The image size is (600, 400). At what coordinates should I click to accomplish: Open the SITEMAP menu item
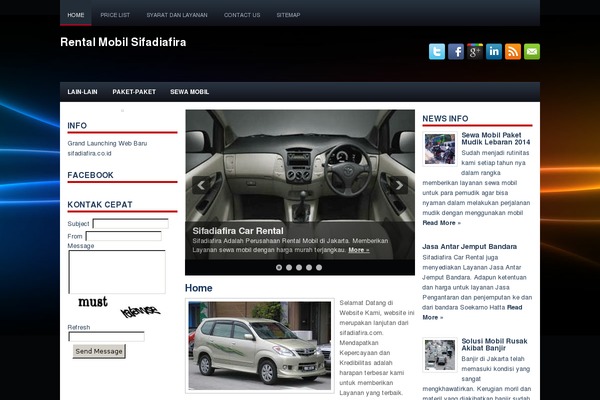(x=288, y=15)
